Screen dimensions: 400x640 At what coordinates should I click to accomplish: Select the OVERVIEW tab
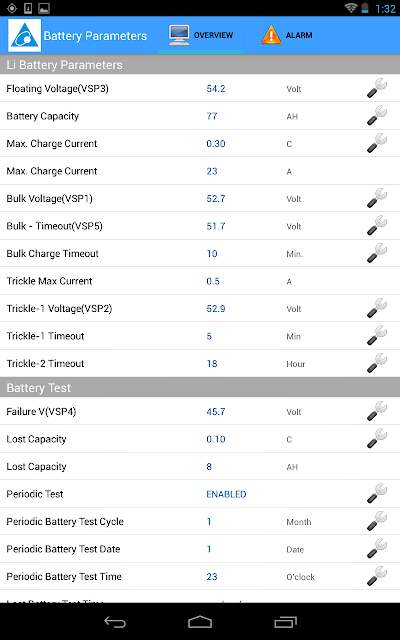click(201, 35)
